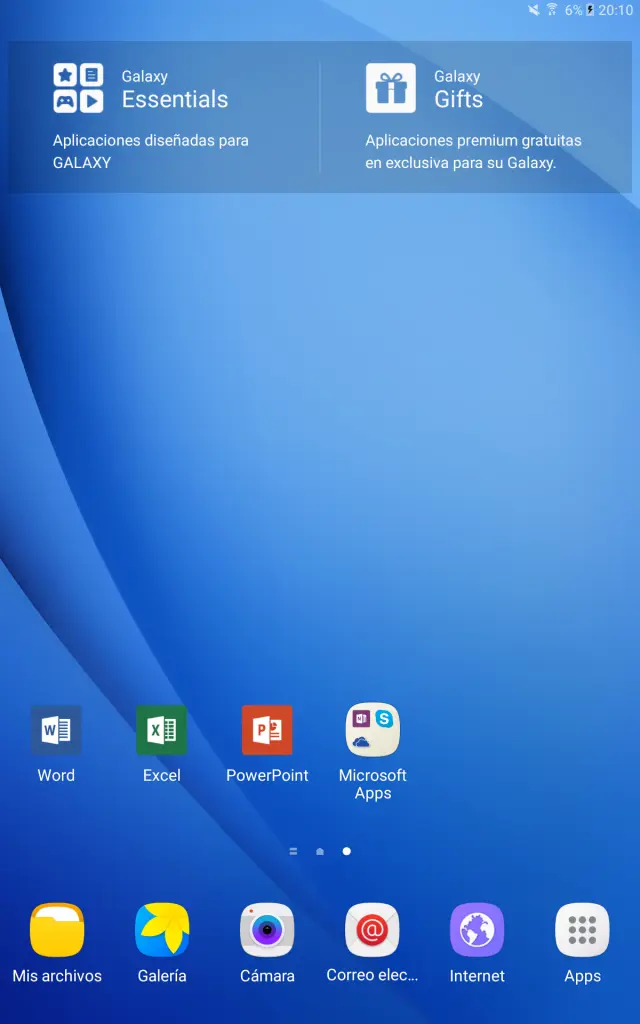Open the Correo electrónico mail app
Viewport: 640px width, 1024px height.
[372, 931]
